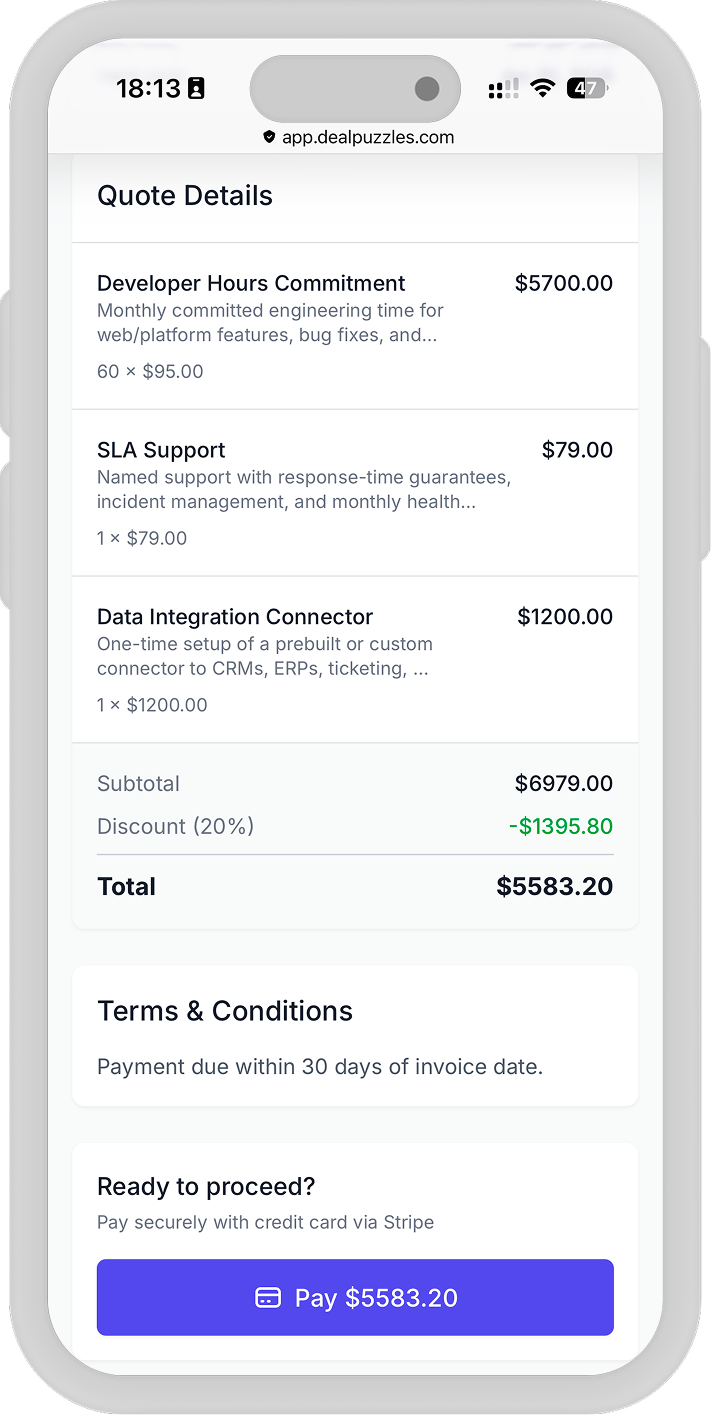Select the Developer Hours Commitment line item
711x1415 pixels.
[251, 283]
